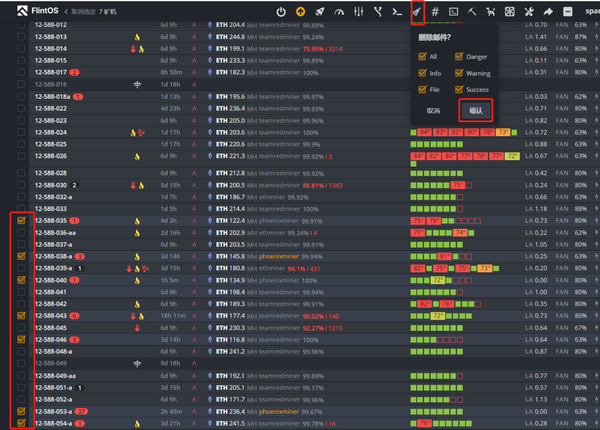Screen dimensions: 600x430
Task: Select checkbox for rig 12-588-036-aa
Action: click(22, 232)
